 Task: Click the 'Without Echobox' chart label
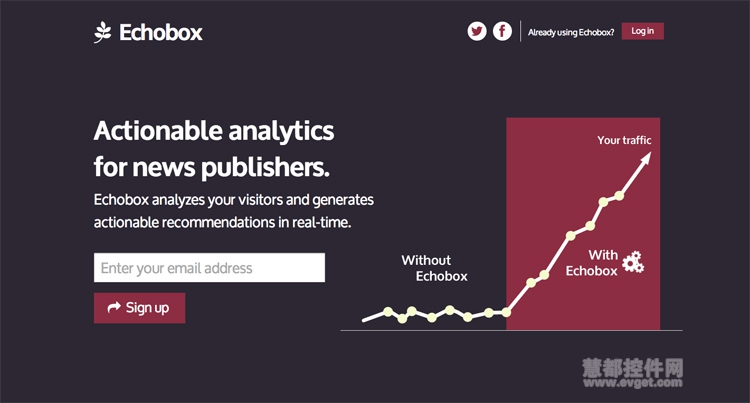tap(434, 268)
